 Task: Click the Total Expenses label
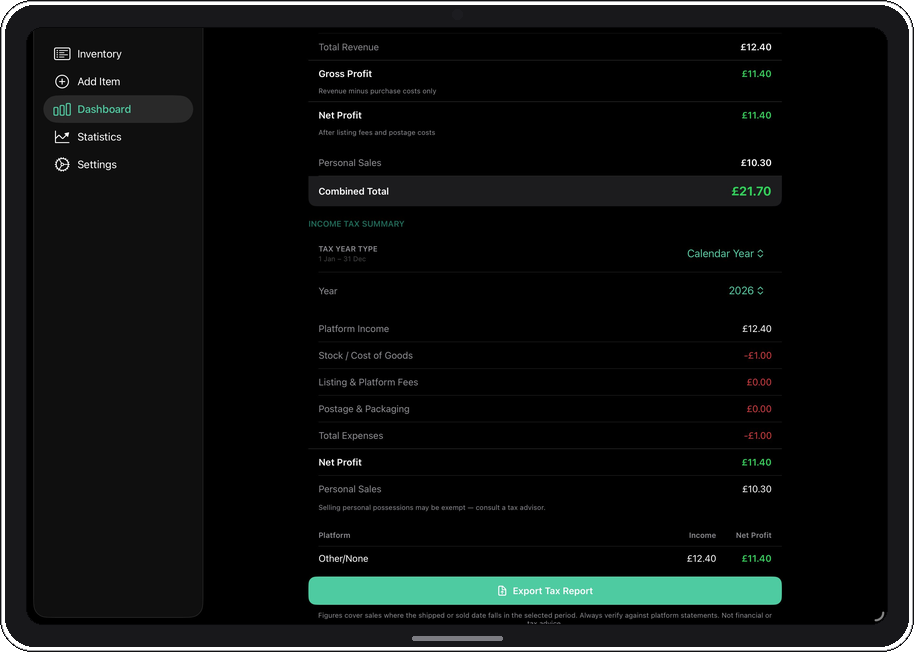[351, 436]
